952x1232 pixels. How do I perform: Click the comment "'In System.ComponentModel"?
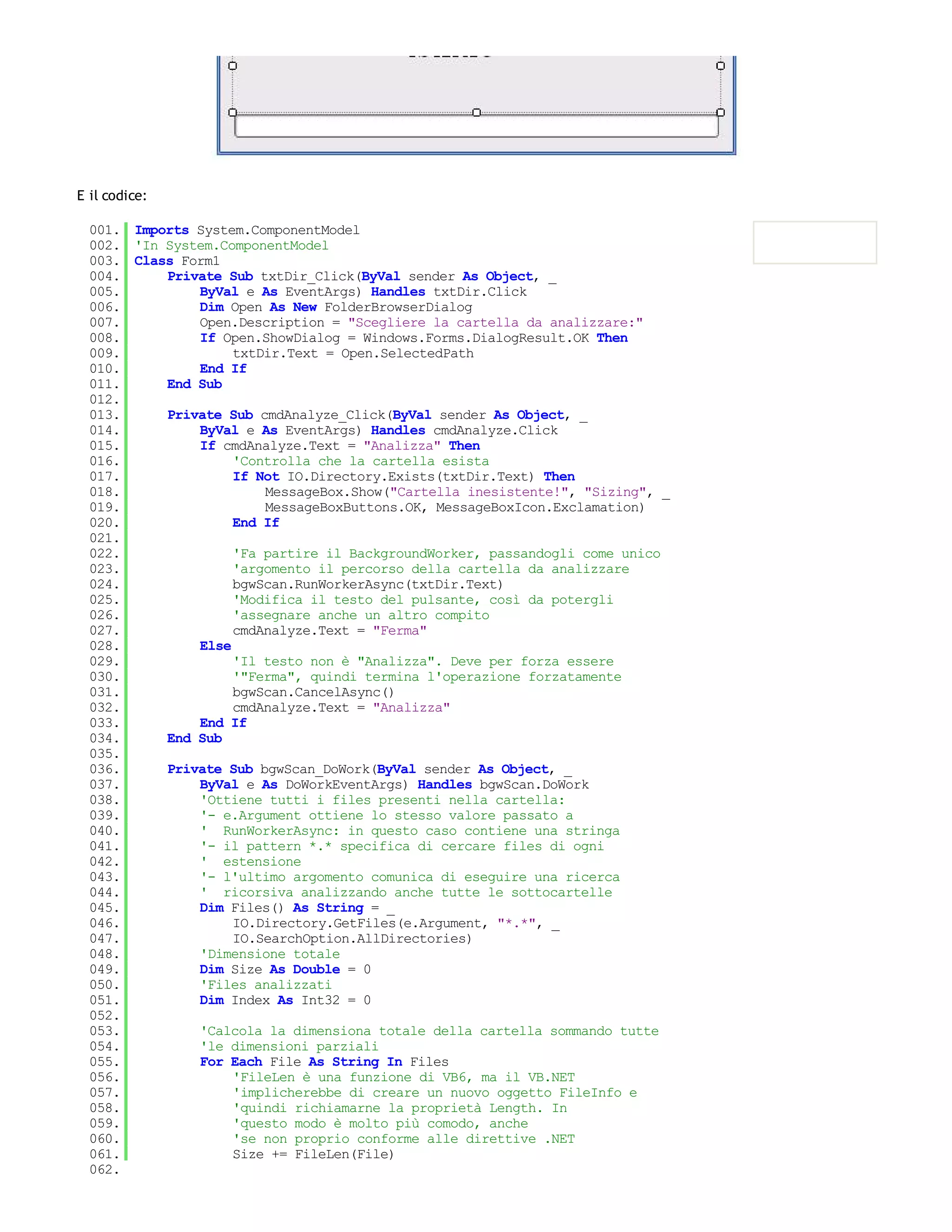click(231, 246)
